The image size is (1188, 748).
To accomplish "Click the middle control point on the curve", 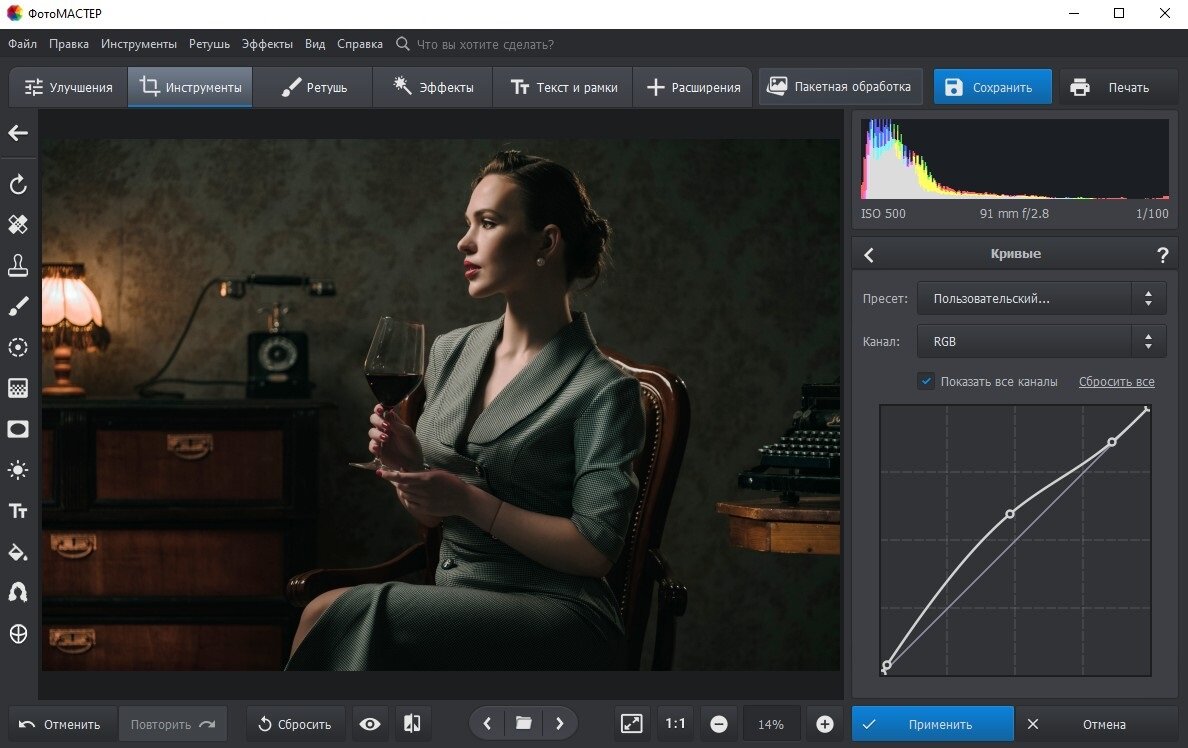I will (x=1010, y=514).
